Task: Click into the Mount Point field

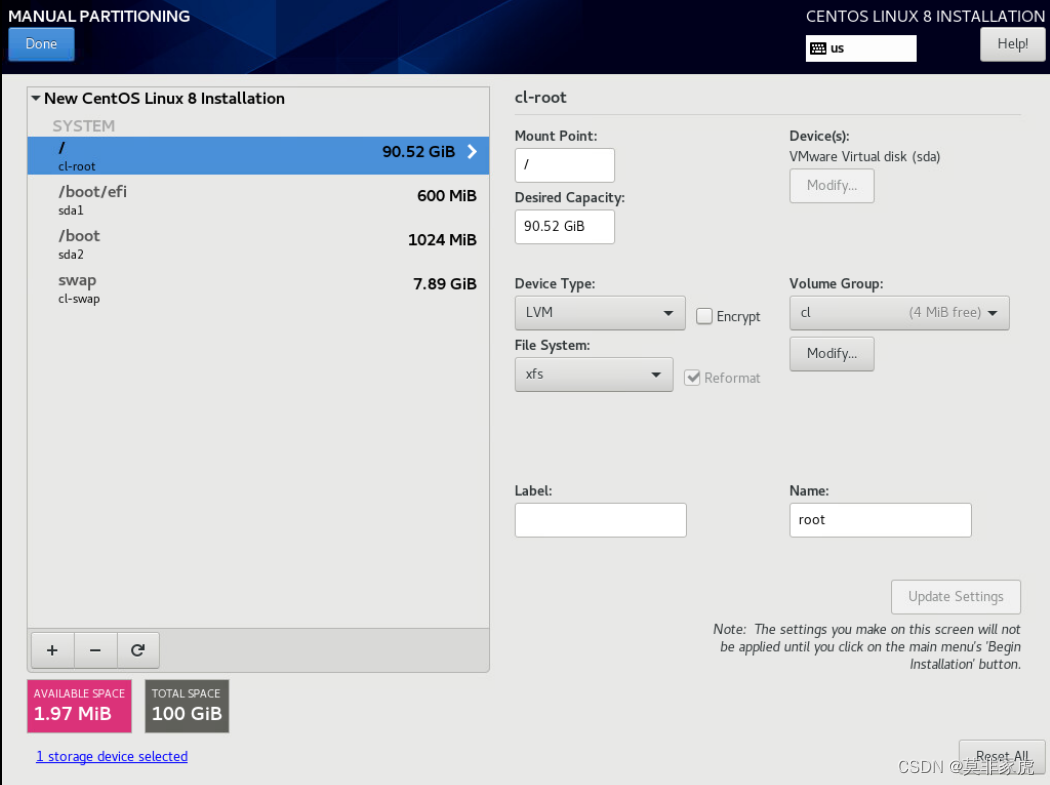Action: (565, 165)
